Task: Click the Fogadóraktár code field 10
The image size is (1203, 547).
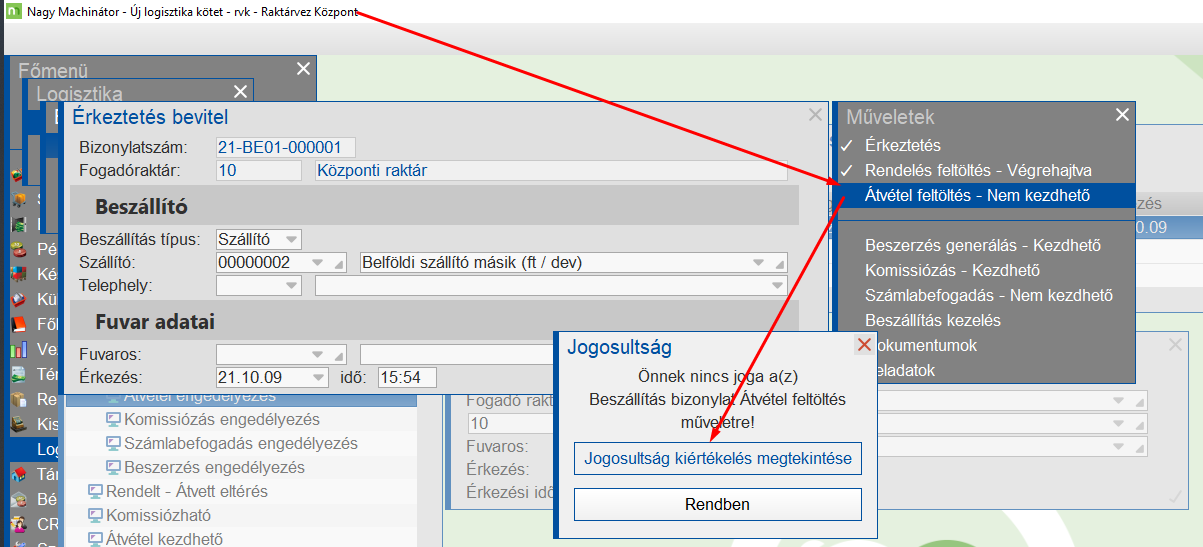Action: tap(258, 171)
